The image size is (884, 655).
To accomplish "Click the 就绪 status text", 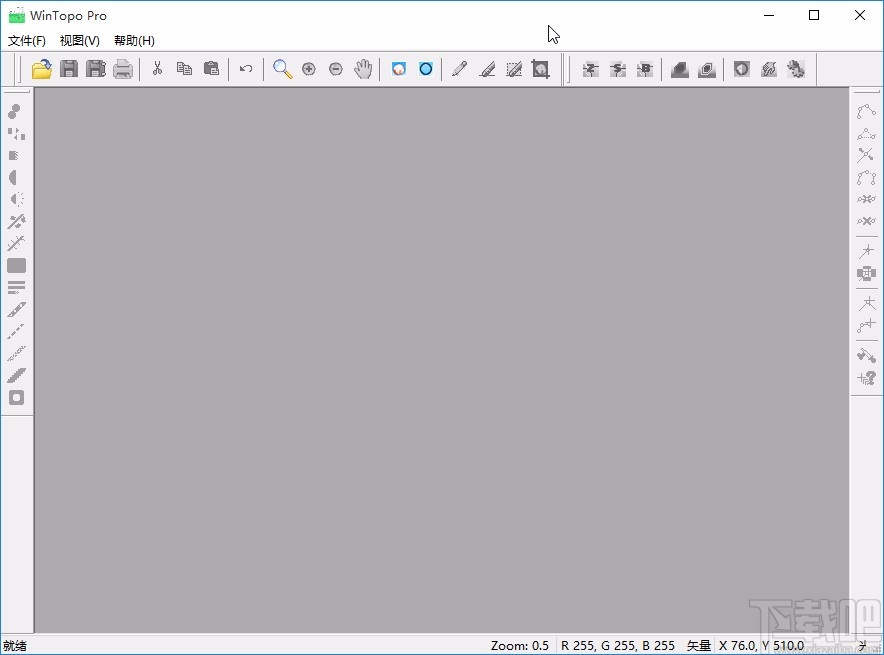I will 15,646.
